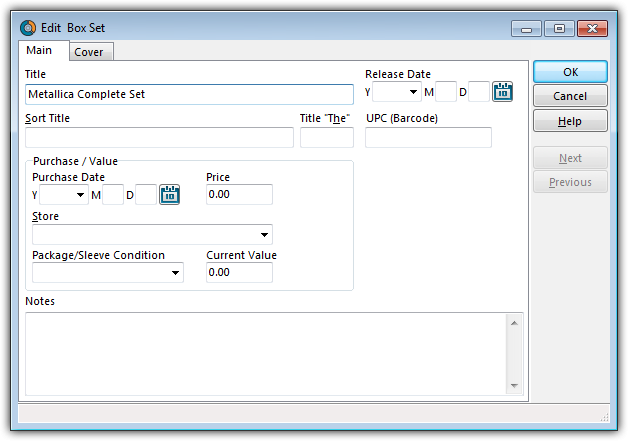Minimize the Edit Box Set window
Viewport: 628px width, 441px height.
[x=526, y=29]
